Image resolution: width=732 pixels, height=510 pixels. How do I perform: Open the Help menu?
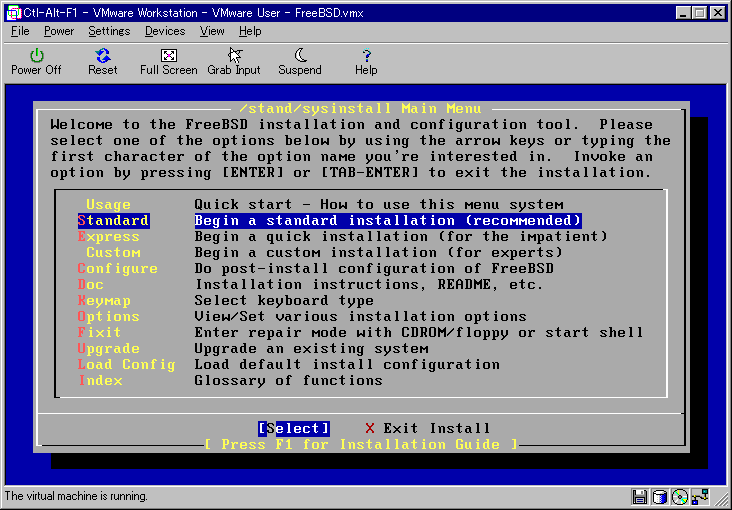[x=250, y=31]
